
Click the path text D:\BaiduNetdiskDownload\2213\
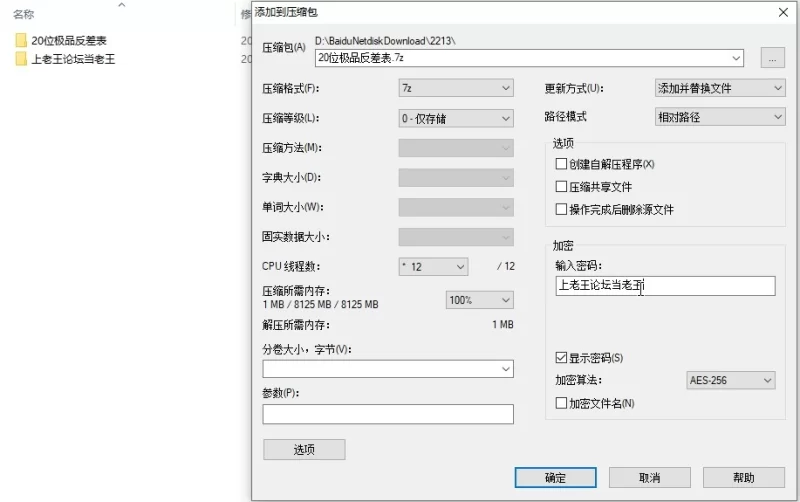[385, 40]
